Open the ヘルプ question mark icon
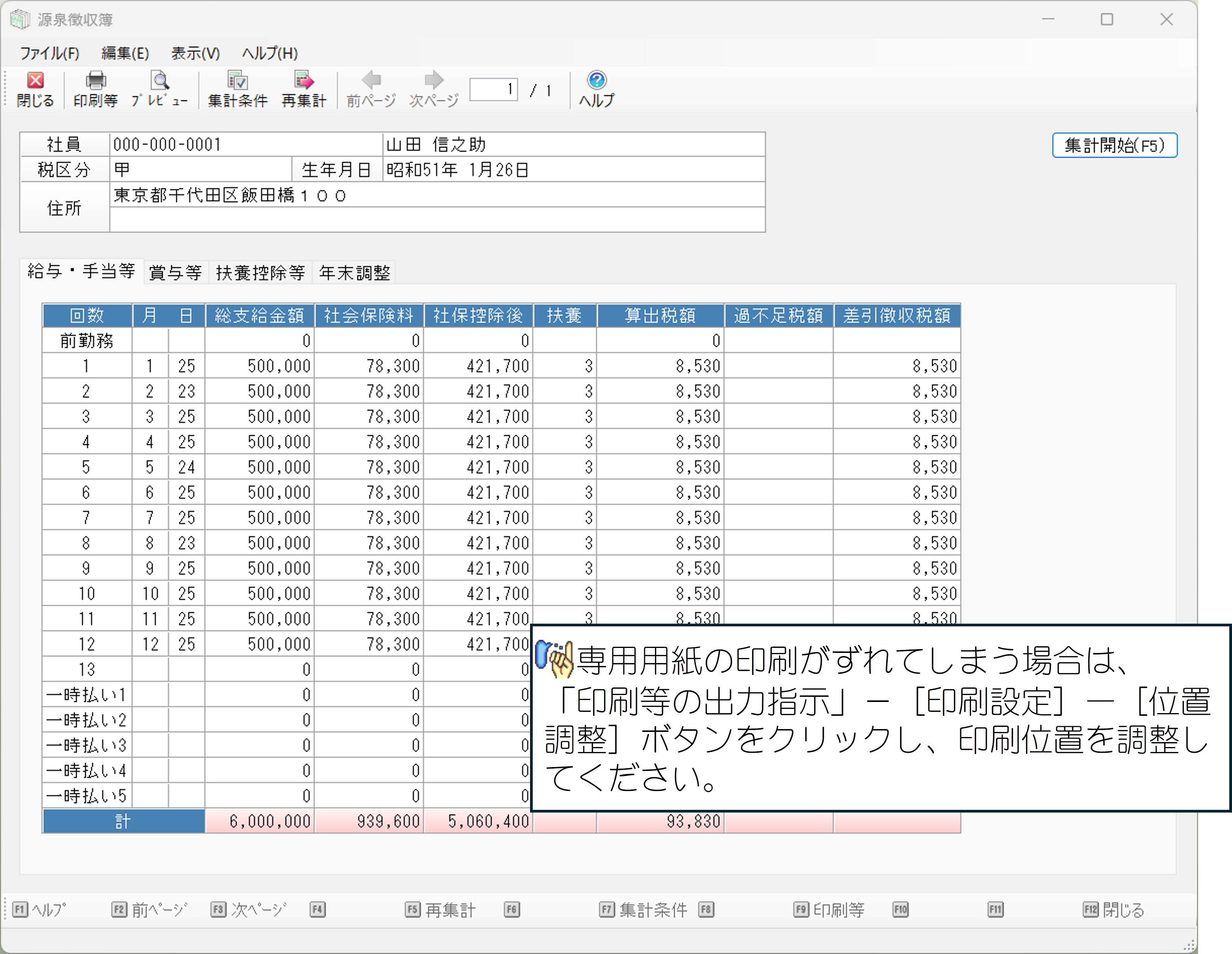 [596, 89]
